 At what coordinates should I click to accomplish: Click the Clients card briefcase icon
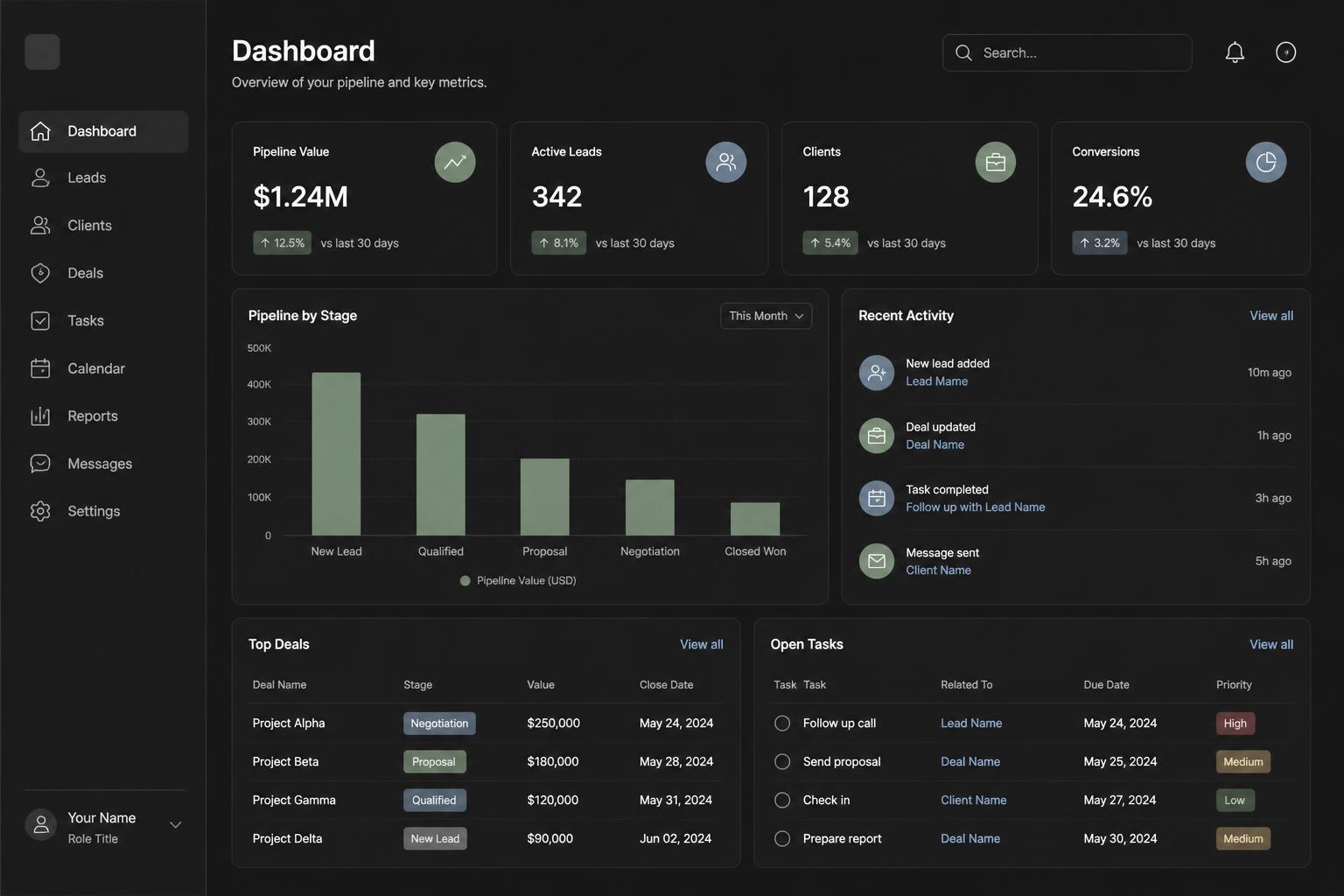click(x=996, y=162)
